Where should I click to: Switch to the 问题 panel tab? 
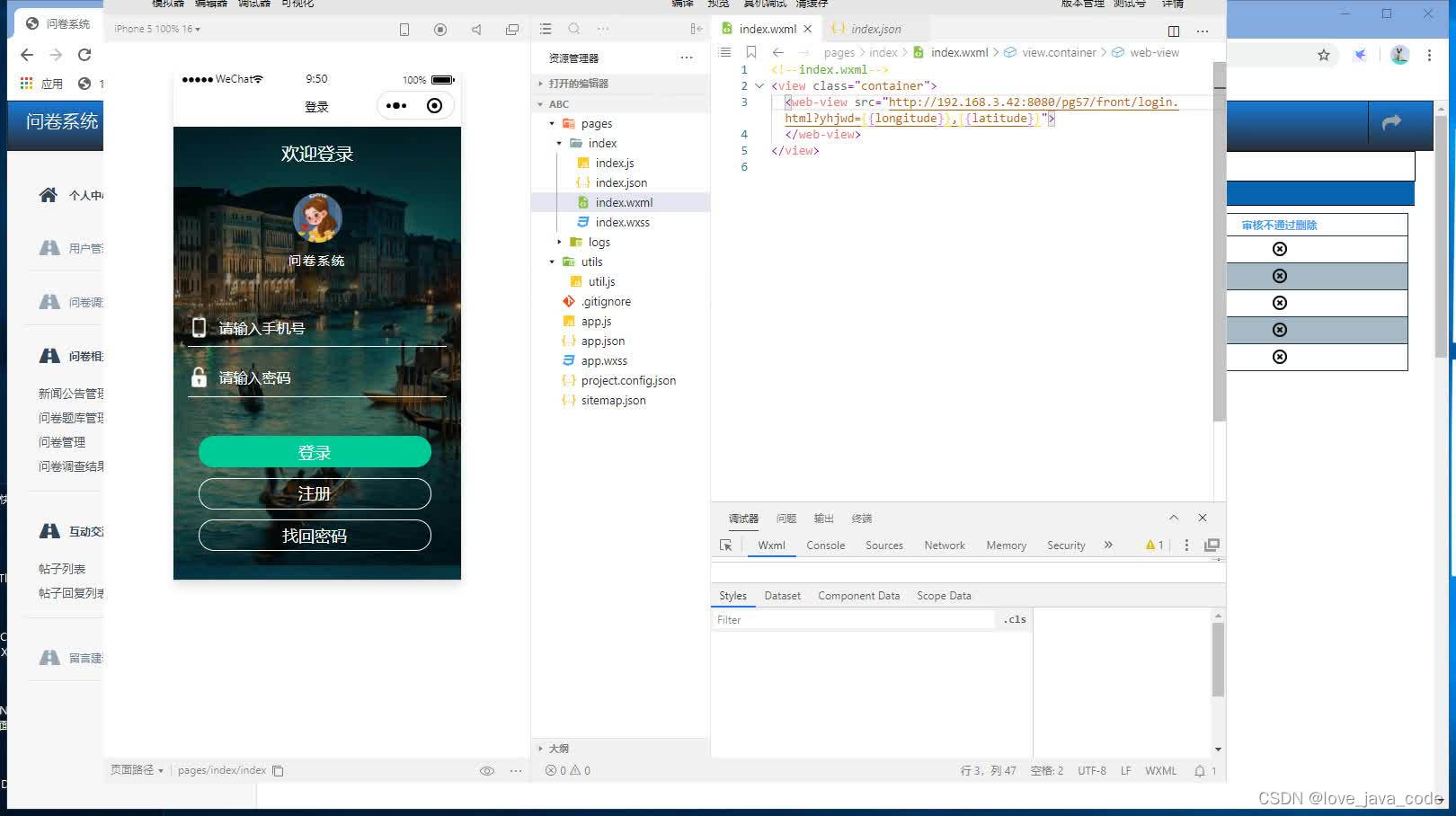click(x=786, y=519)
